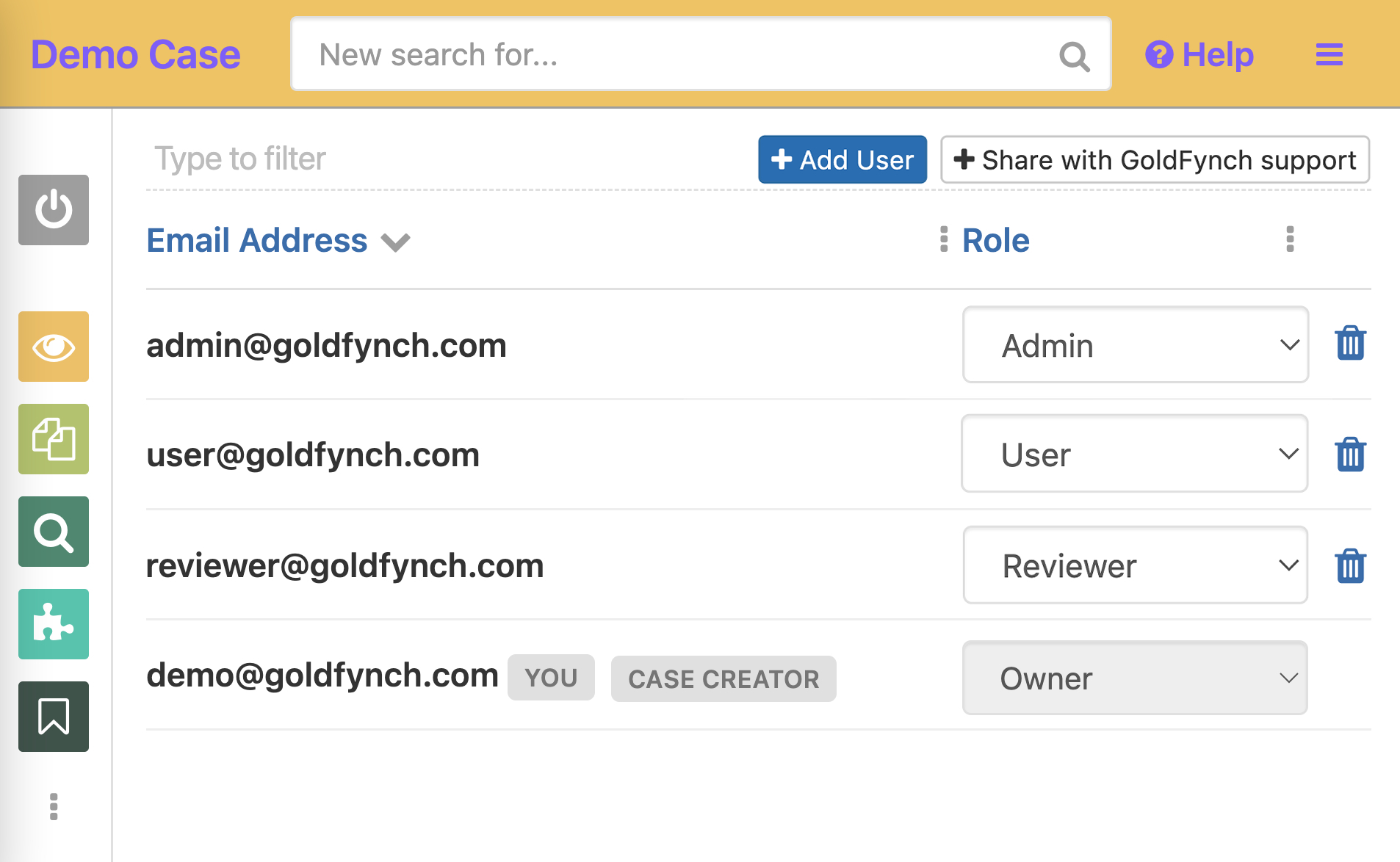The width and height of the screenshot is (1400, 862).
Task: Open Role column options dots
Action: pos(1290,239)
